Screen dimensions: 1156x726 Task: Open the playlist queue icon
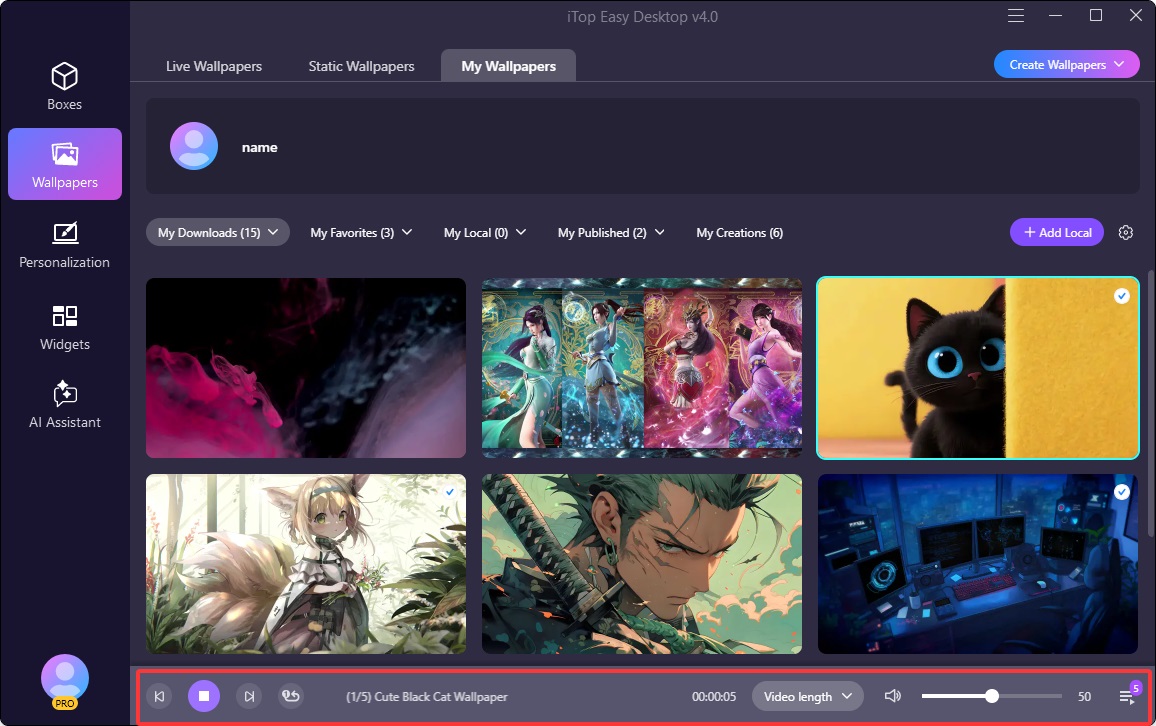1127,696
